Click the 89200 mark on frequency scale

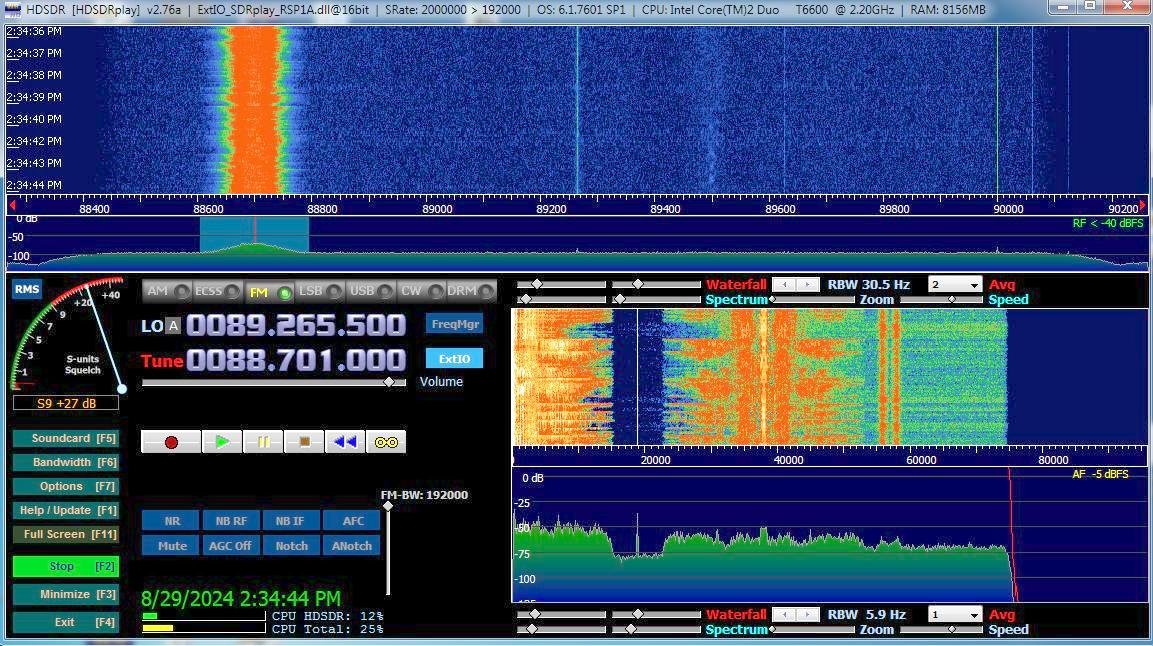(551, 209)
